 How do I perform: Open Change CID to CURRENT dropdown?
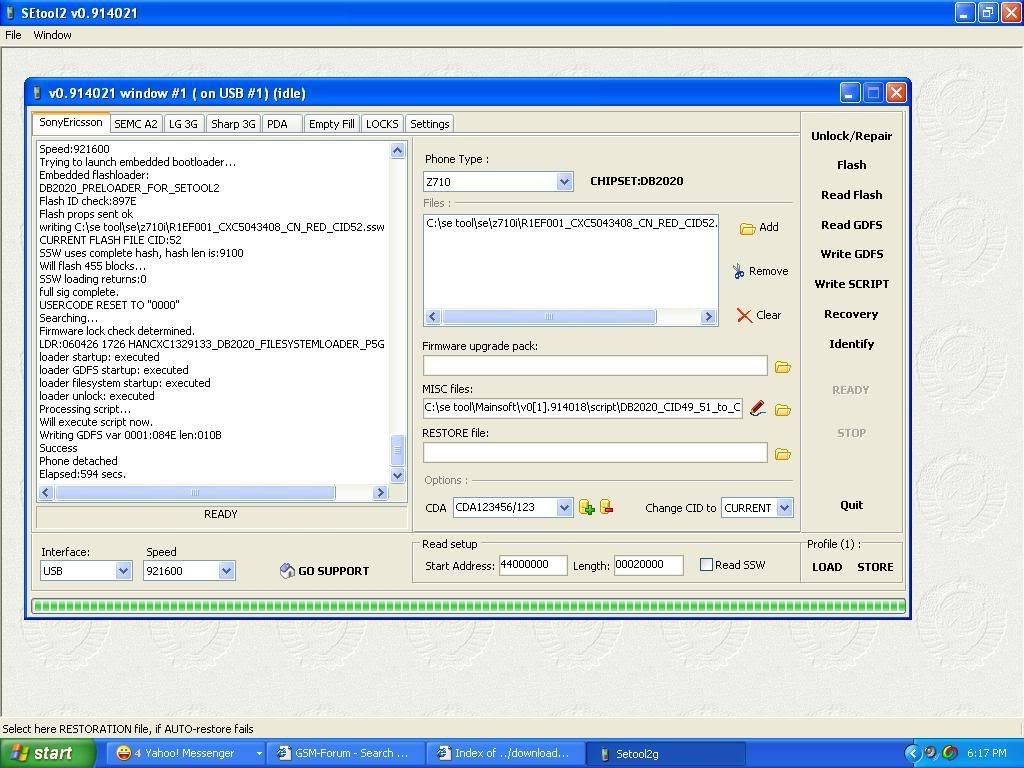(x=785, y=507)
